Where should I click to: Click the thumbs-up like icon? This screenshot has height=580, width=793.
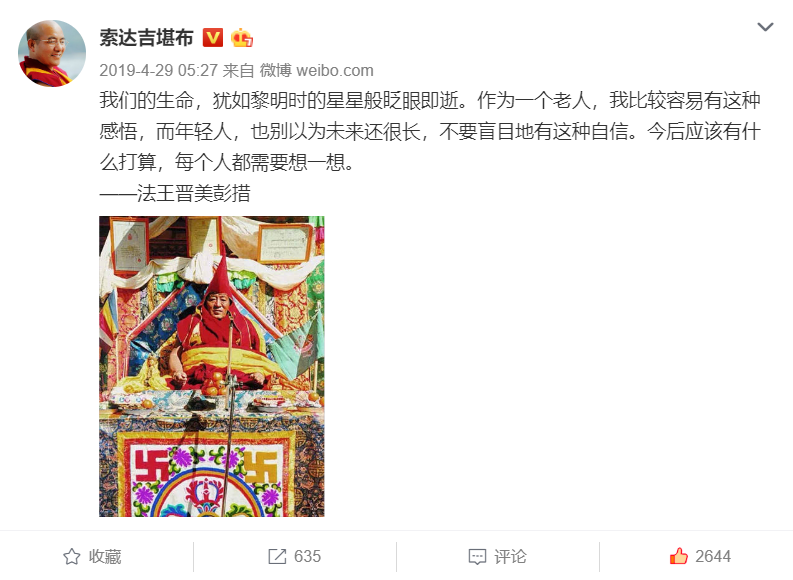pos(679,556)
